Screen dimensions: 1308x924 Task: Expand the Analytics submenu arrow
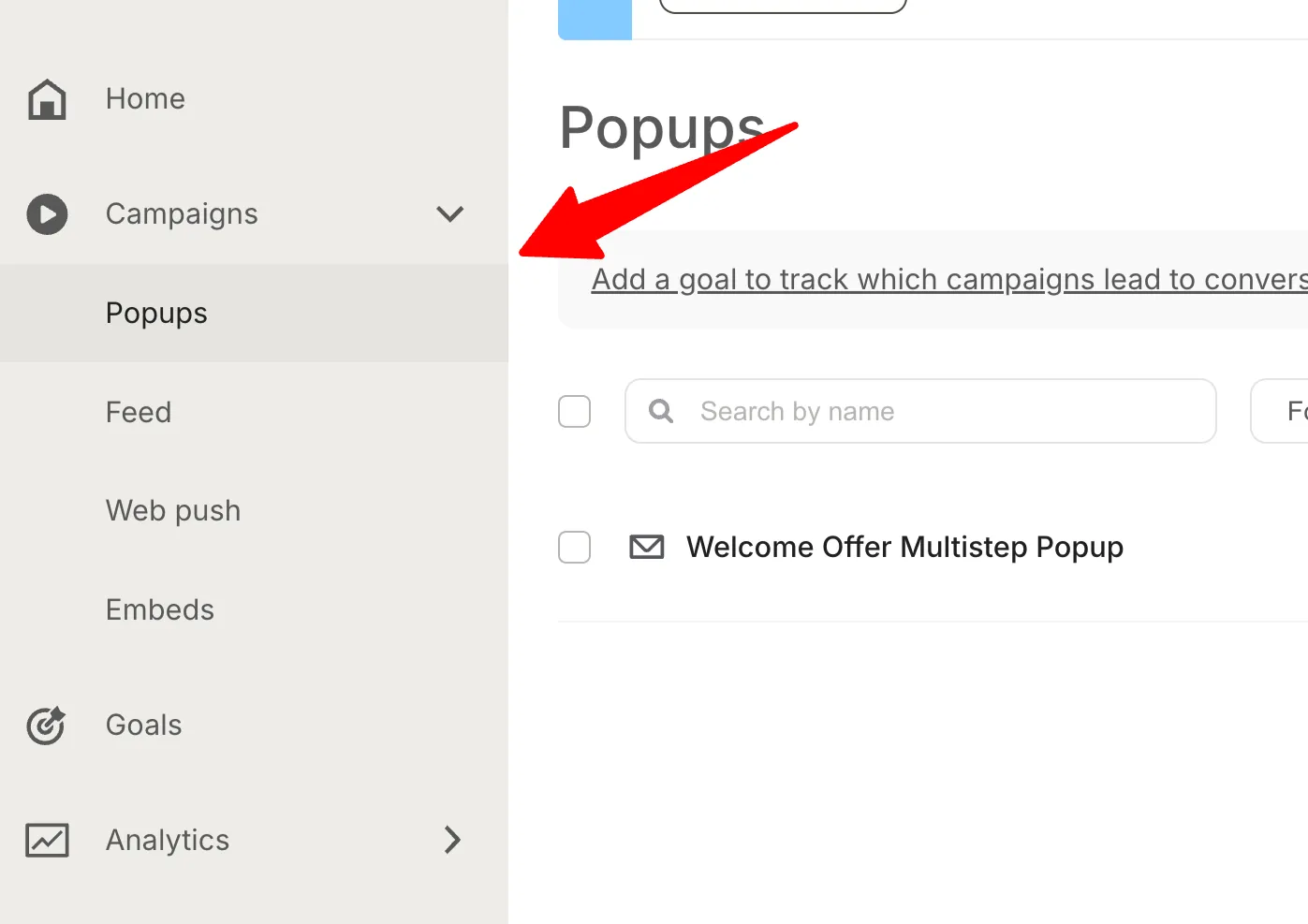coord(453,840)
